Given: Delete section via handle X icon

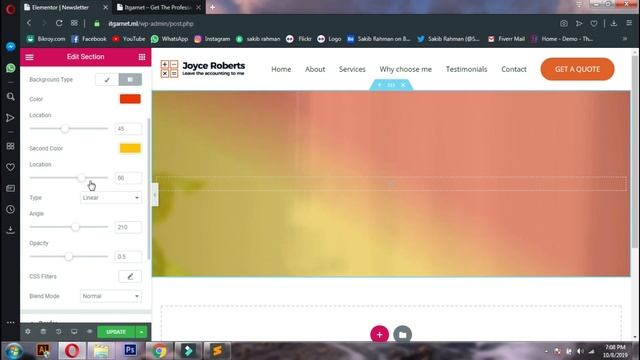Looking at the screenshot, I should pyautogui.click(x=403, y=85).
